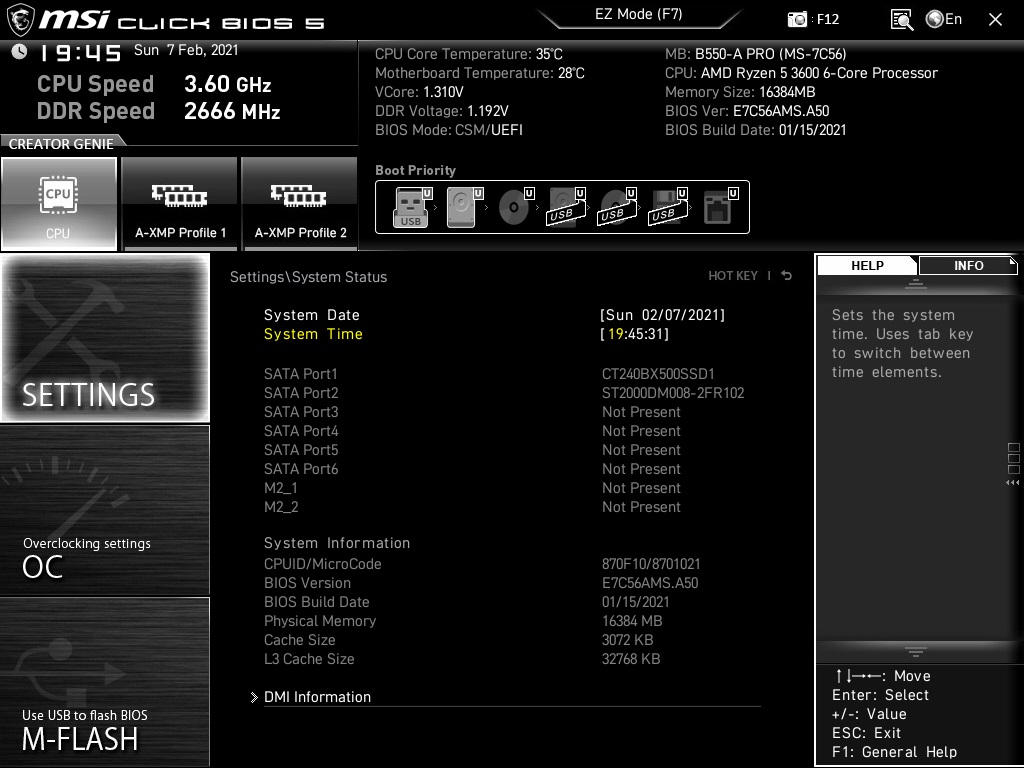This screenshot has height=768, width=1024.
Task: Collapse help panel via top grip handle
Action: 916,284
